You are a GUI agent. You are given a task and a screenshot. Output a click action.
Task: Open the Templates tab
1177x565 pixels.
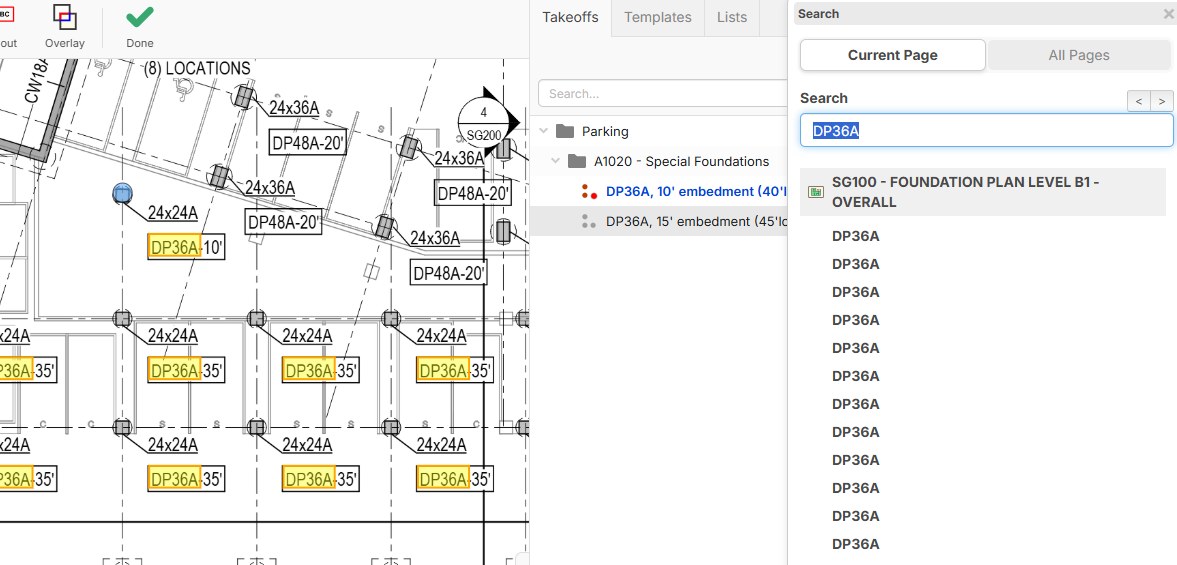pyautogui.click(x=657, y=17)
